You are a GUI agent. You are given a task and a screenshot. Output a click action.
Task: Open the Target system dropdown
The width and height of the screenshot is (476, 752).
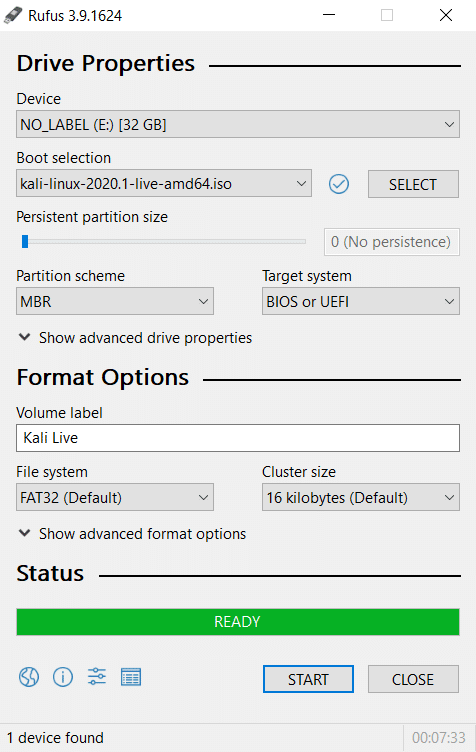point(360,302)
